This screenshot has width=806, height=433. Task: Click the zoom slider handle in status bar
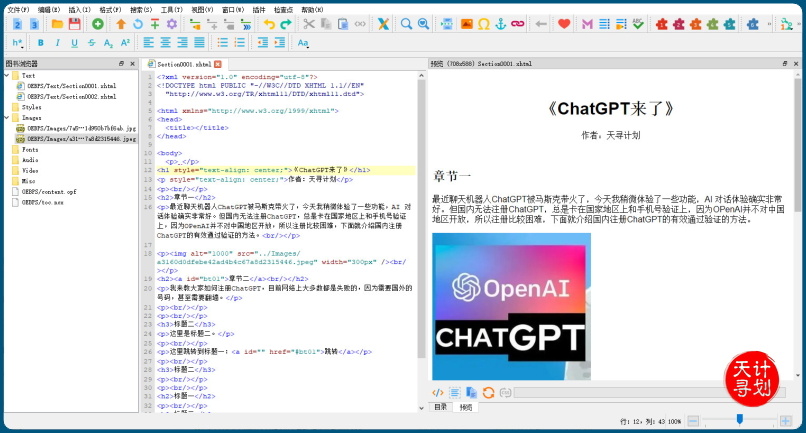tap(739, 419)
